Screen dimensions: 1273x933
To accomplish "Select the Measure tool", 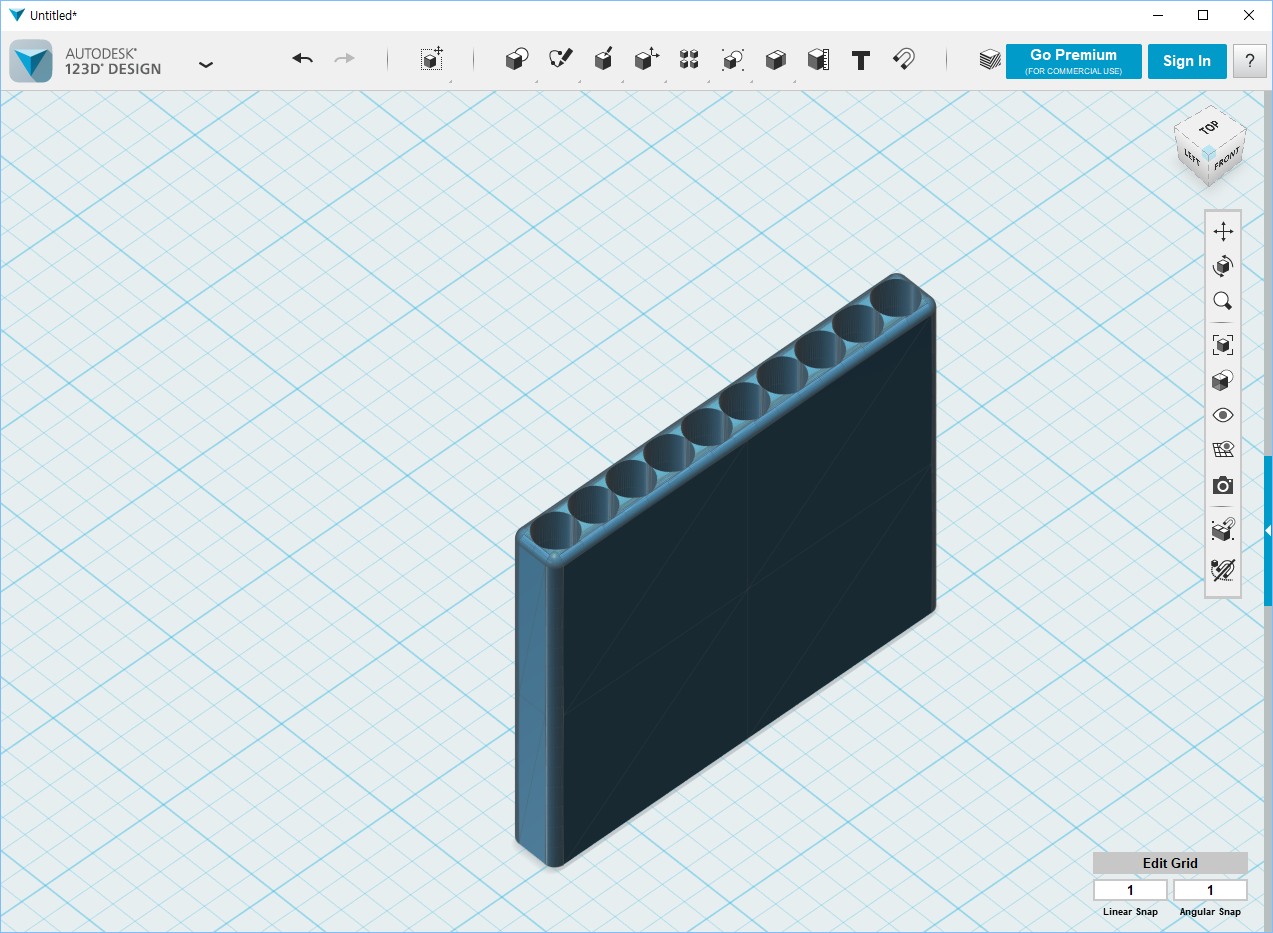I will pos(818,60).
